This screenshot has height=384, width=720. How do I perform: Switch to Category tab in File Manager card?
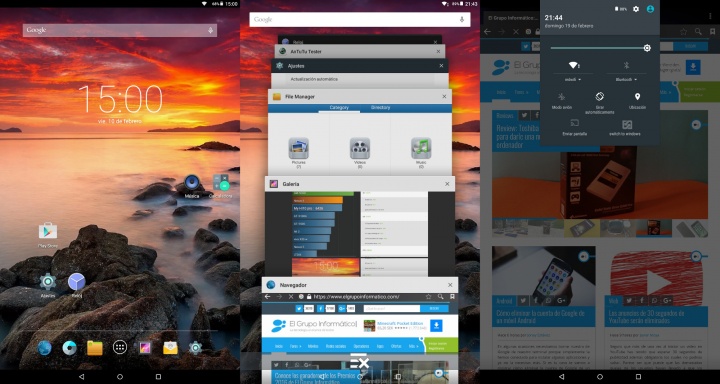339,107
